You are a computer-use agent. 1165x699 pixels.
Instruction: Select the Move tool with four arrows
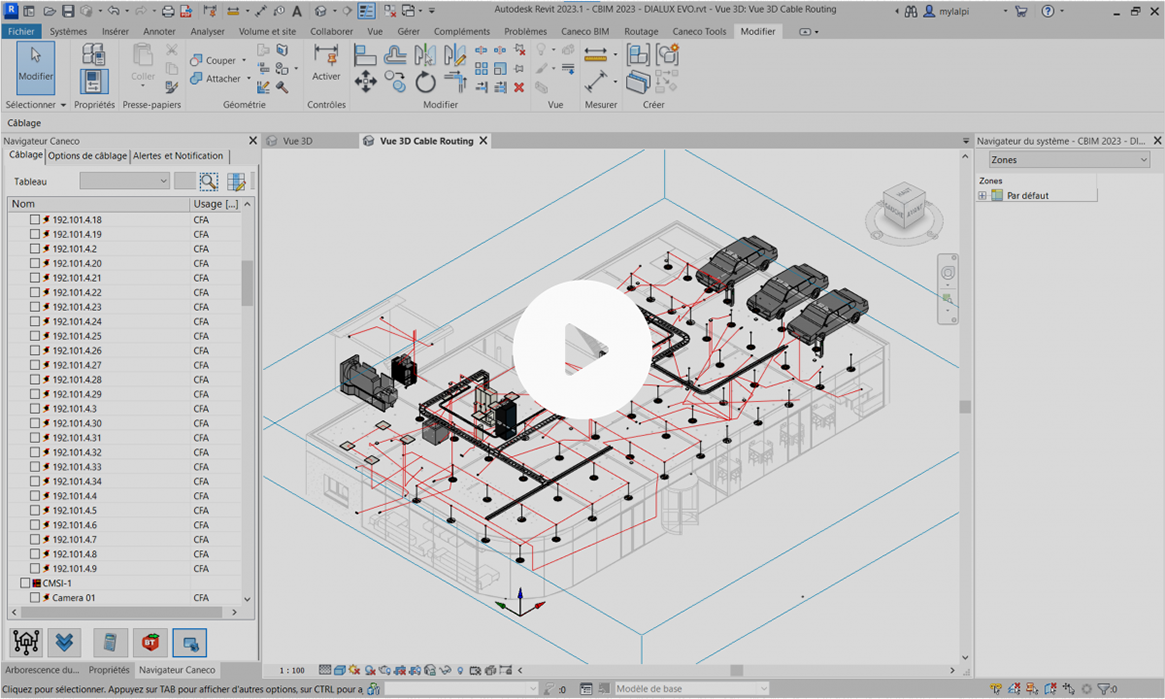pyautogui.click(x=365, y=81)
